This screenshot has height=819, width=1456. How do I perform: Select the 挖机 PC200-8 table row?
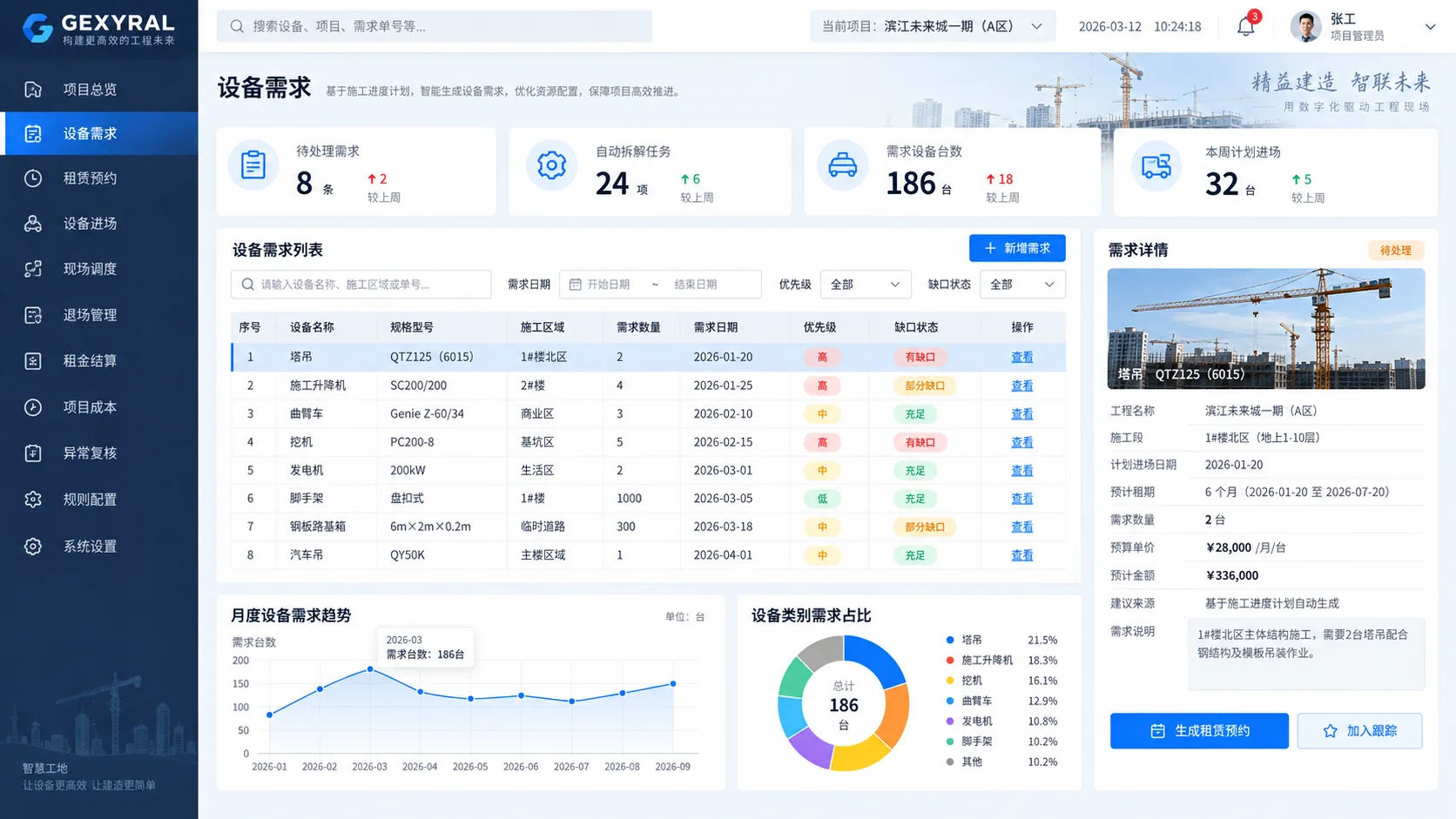(x=649, y=442)
